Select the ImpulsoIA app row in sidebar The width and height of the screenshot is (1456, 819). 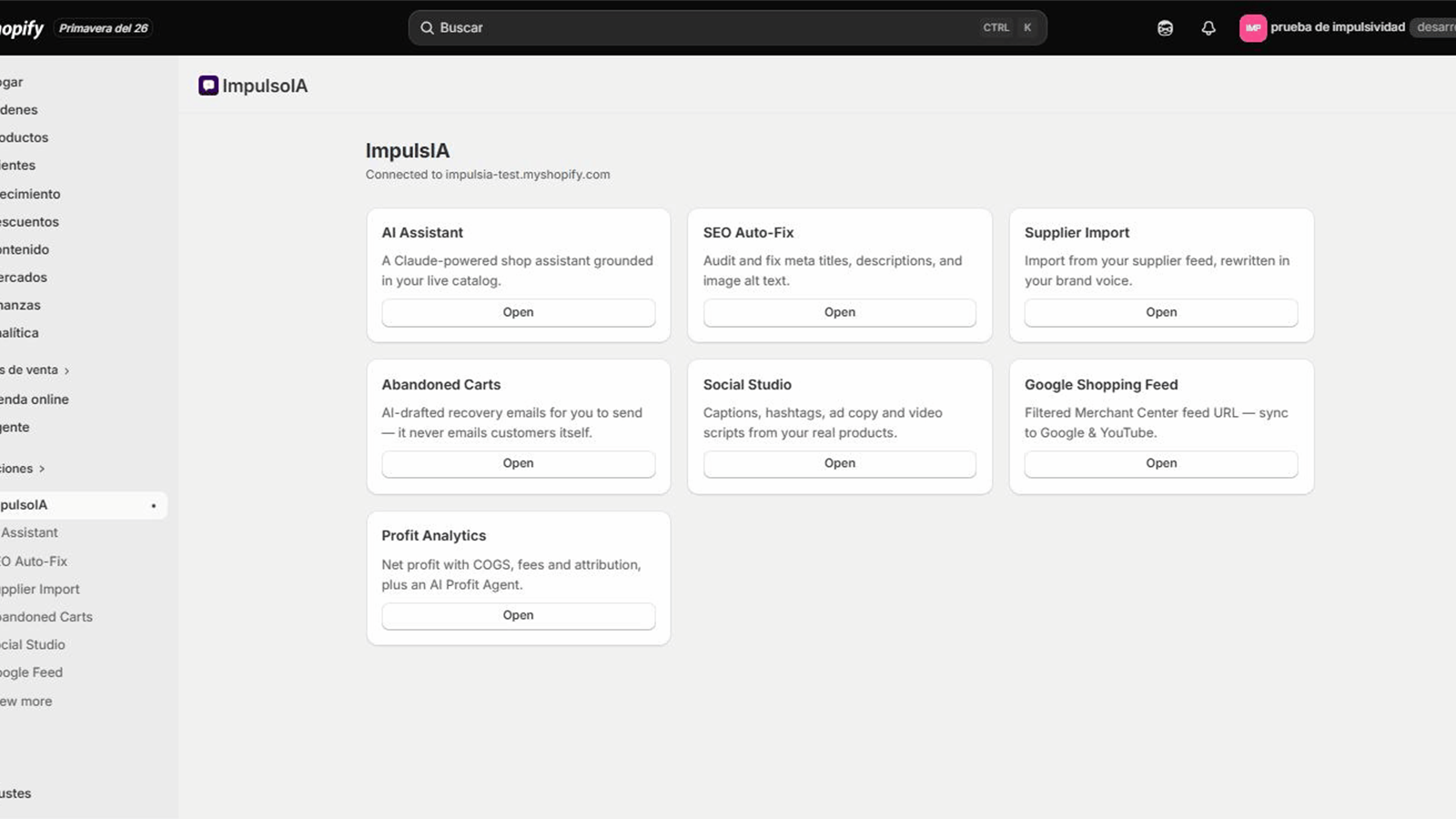pos(84,505)
